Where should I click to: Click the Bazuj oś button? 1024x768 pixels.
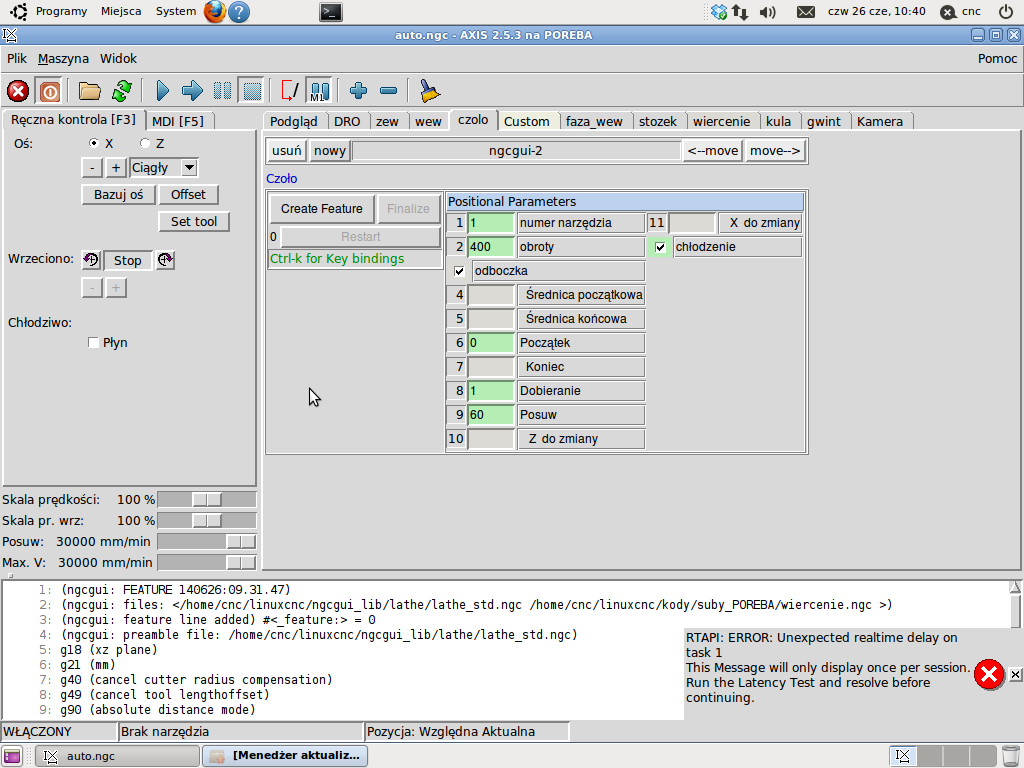[118, 195]
